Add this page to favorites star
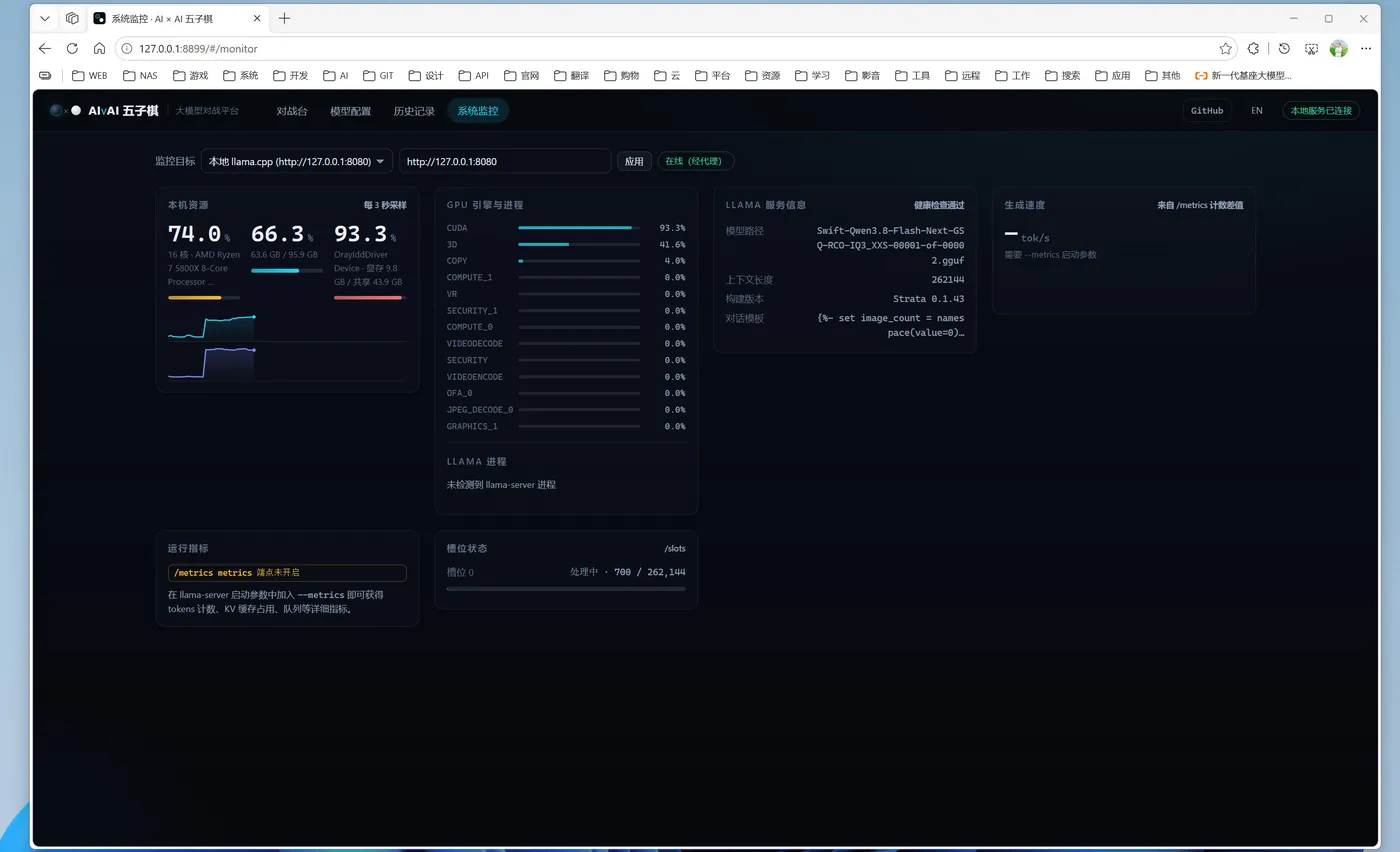The height and width of the screenshot is (852, 1400). 1225,48
